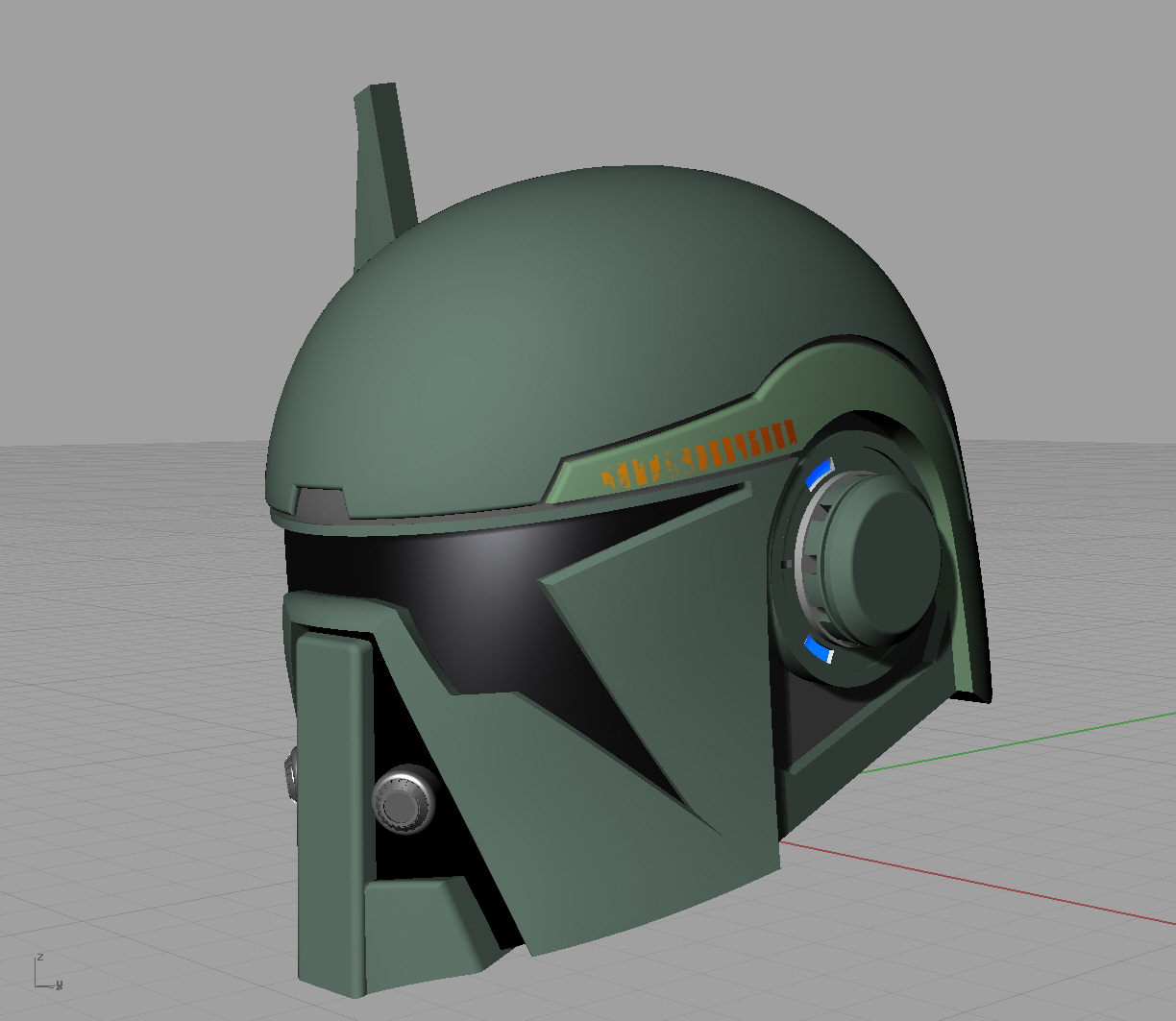
Task: Select the green Y-axis line on grid
Action: (x=1018, y=742)
